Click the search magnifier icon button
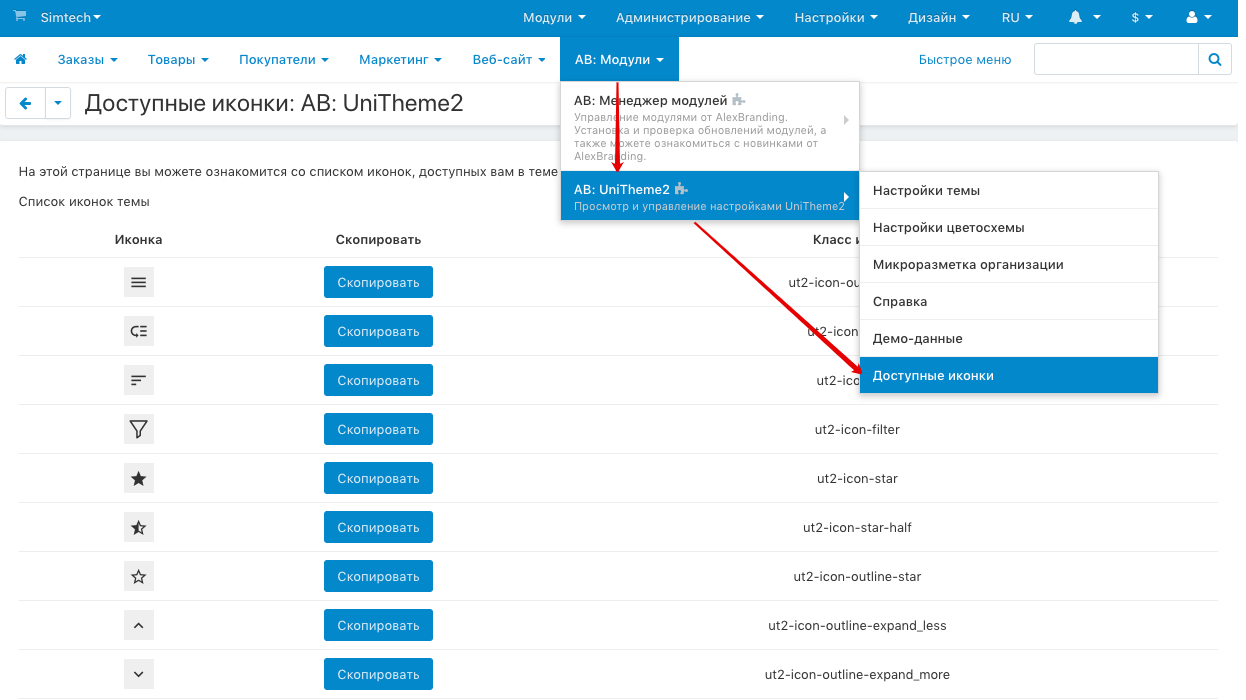 pyautogui.click(x=1214, y=60)
